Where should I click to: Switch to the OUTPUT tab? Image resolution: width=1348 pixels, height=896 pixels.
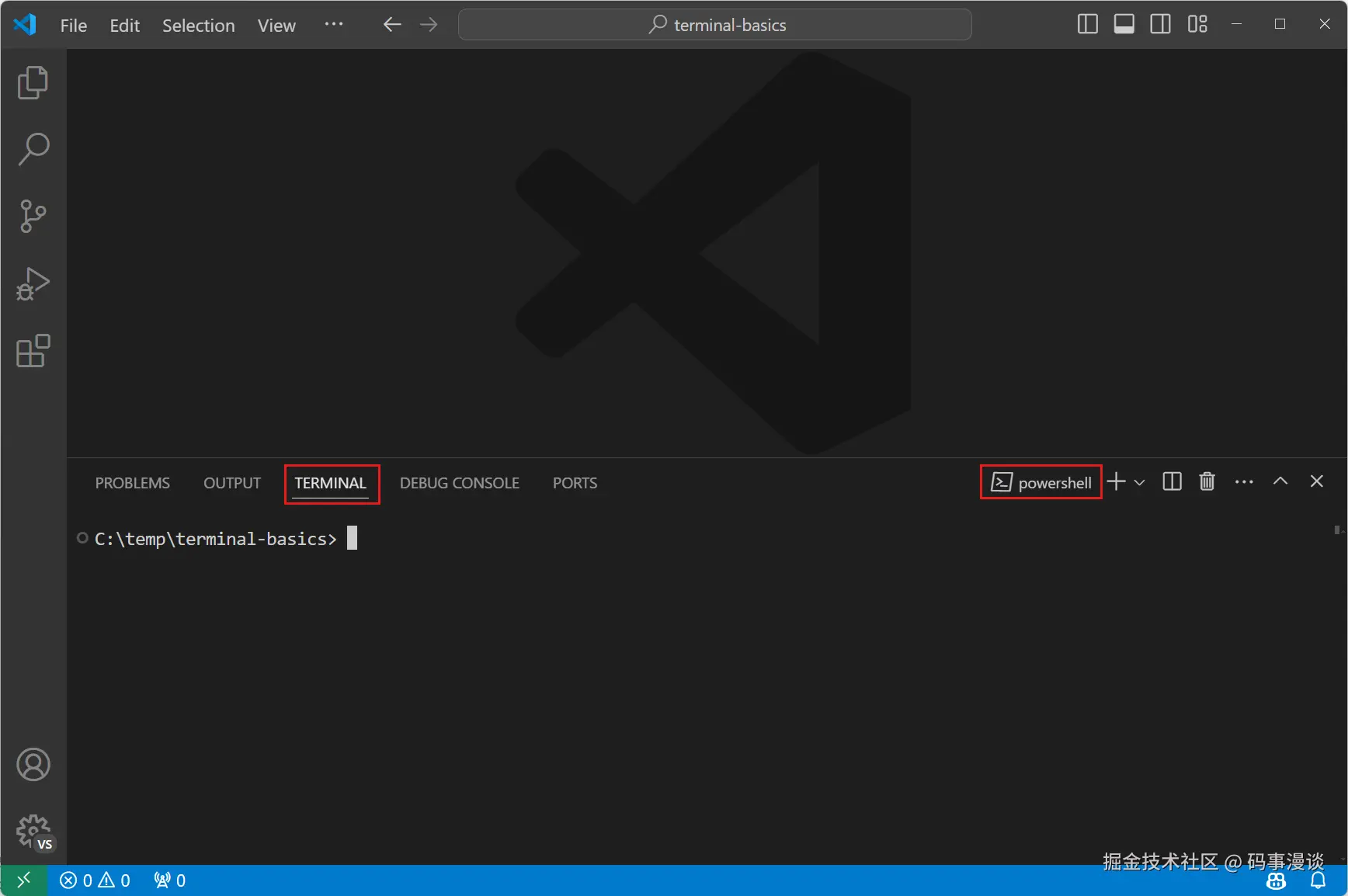click(x=232, y=483)
